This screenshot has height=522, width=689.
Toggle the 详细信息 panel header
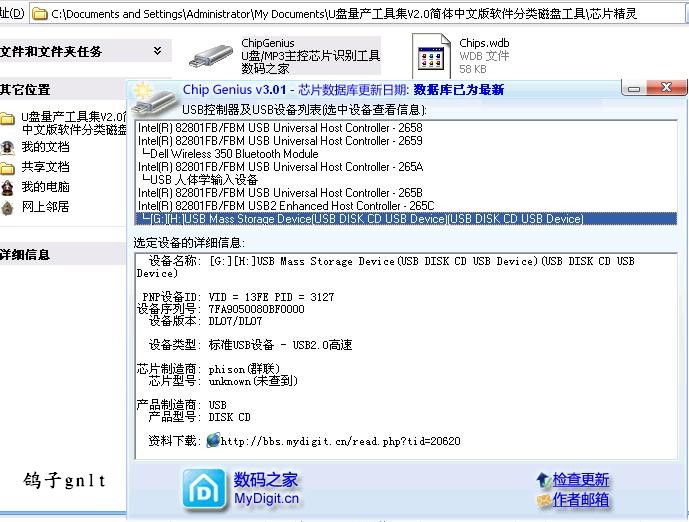(26, 254)
